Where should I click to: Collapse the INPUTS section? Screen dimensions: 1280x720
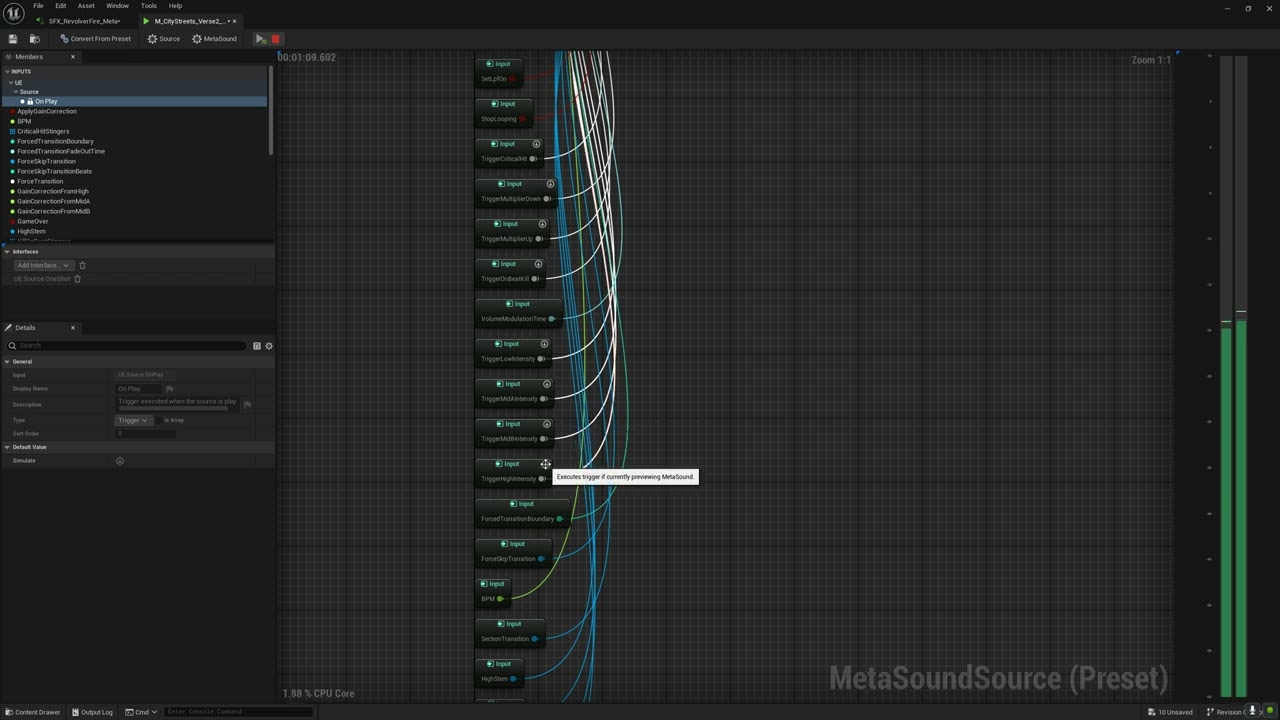pos(7,71)
